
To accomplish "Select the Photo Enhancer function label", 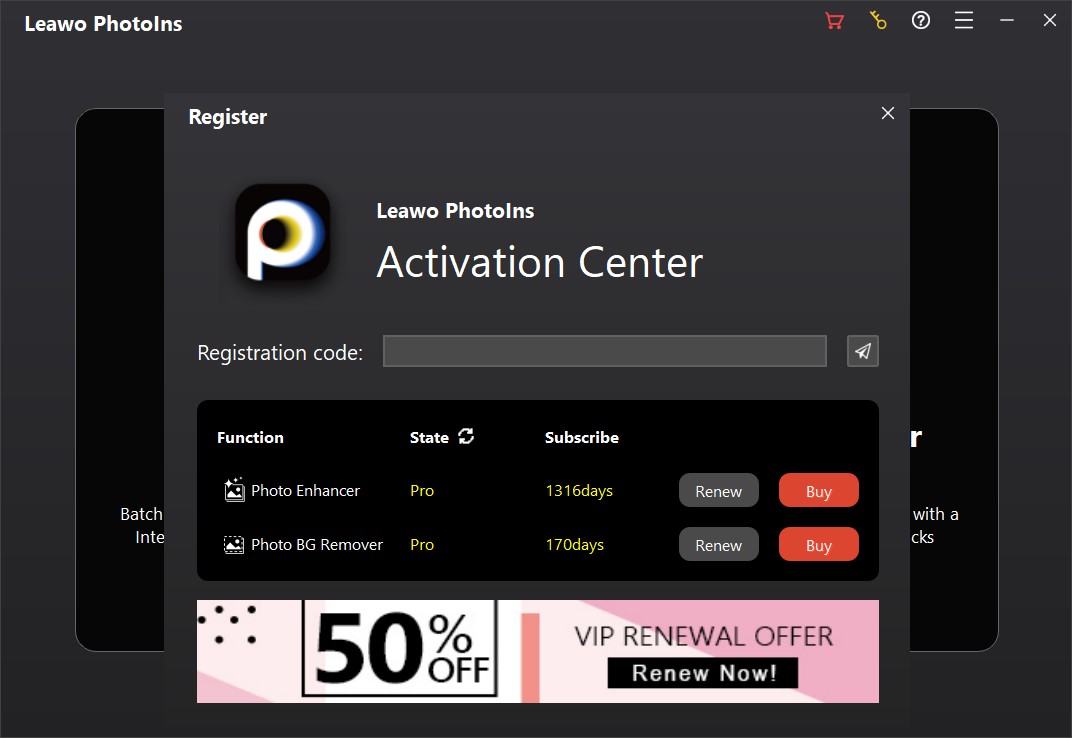I will (305, 490).
